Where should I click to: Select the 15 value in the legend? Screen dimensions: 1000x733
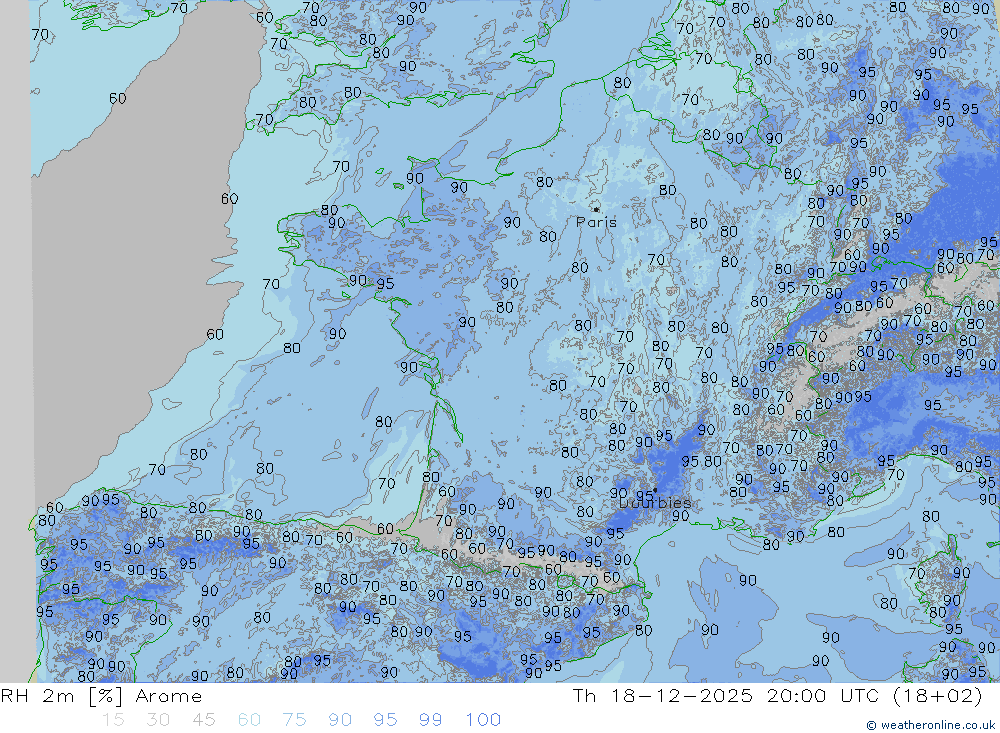[114, 720]
